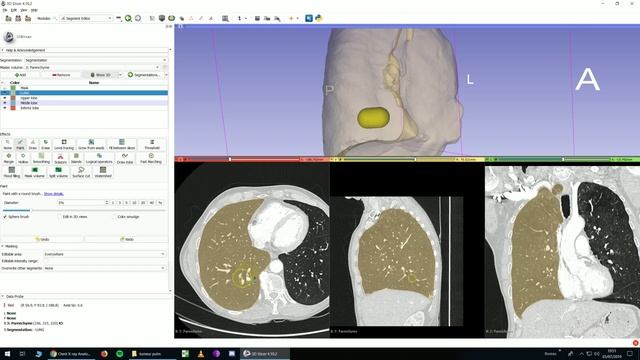Select the Watershed effect
Viewport: 640px width, 360px height.
point(103,172)
